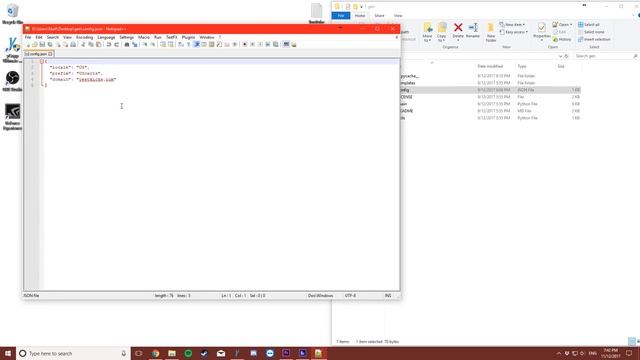Click the Save icon in Notepad++ toolbar
This screenshot has height=360, width=640.
[x=42, y=44]
